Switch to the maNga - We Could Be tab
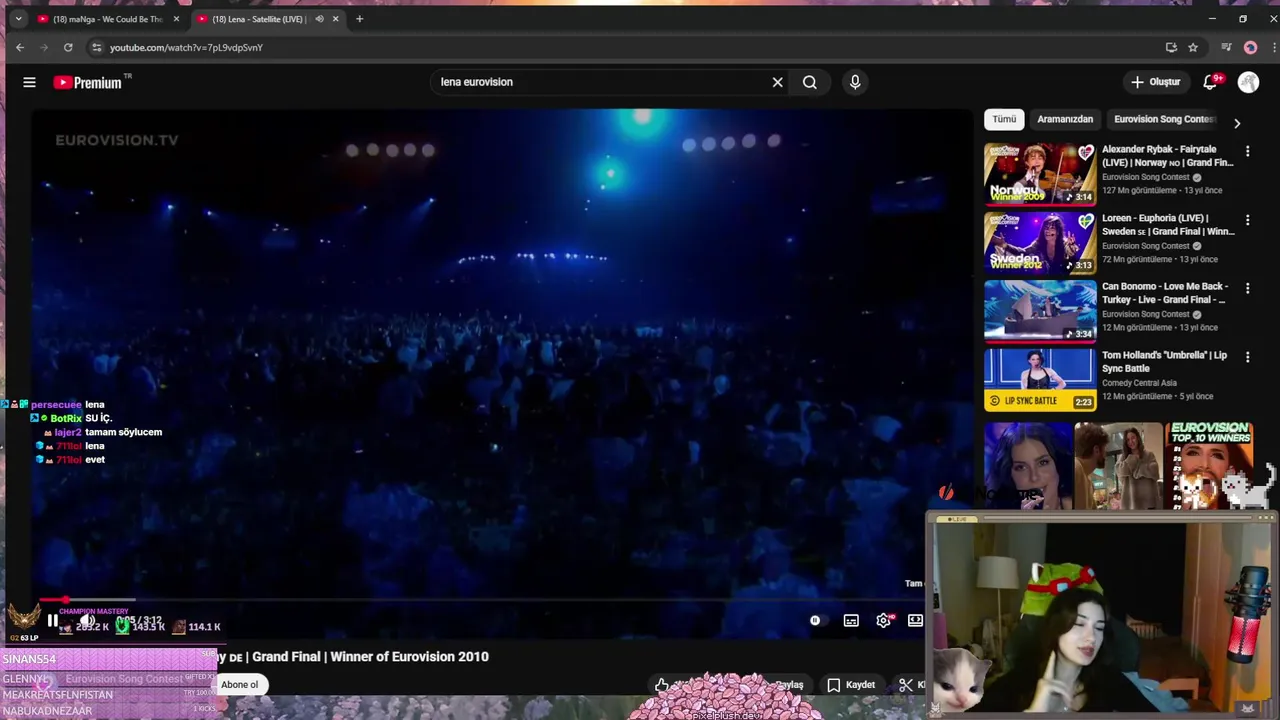1280x720 pixels. [x=108, y=18]
